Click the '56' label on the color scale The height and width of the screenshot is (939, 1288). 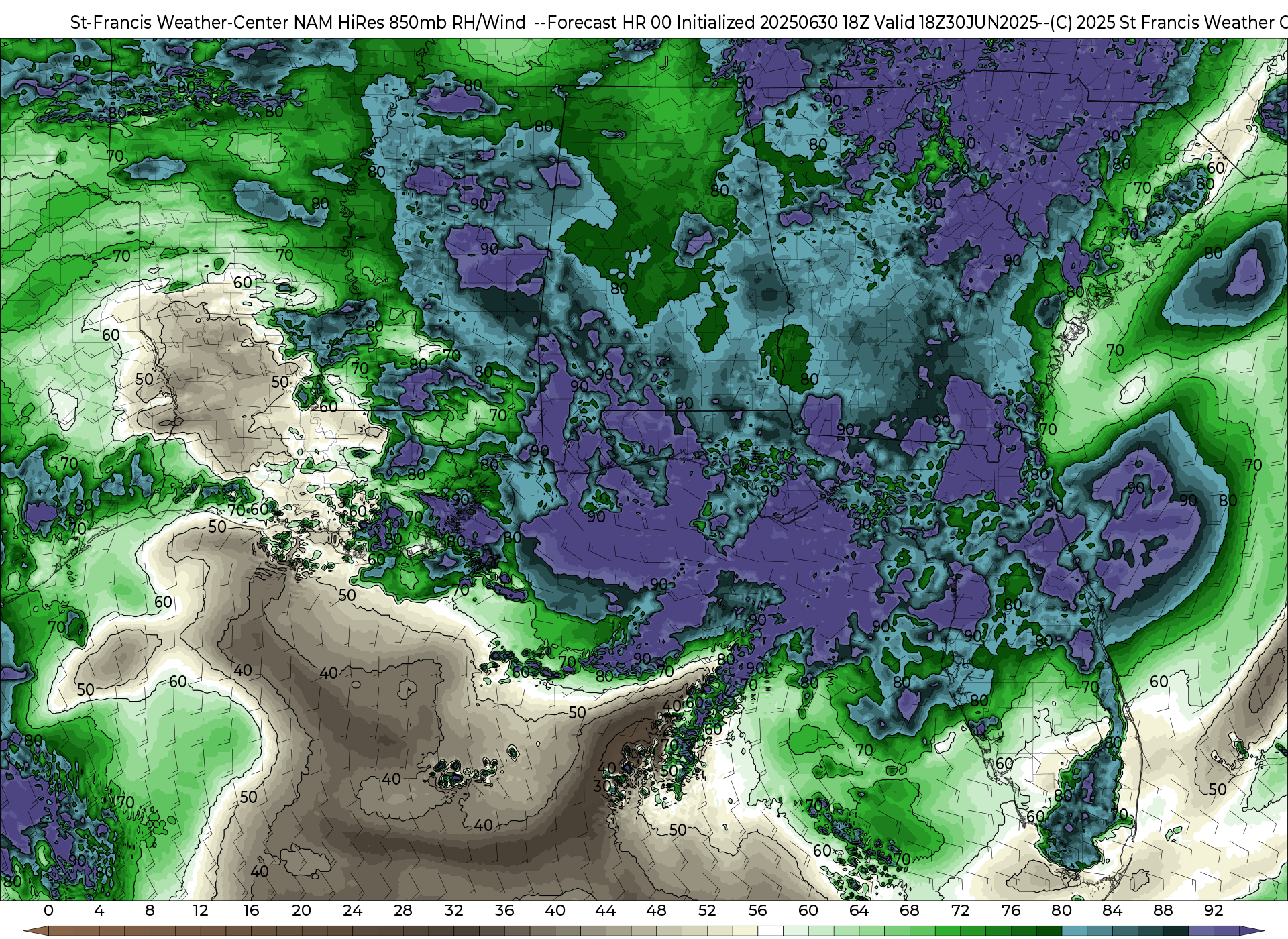coord(757,910)
